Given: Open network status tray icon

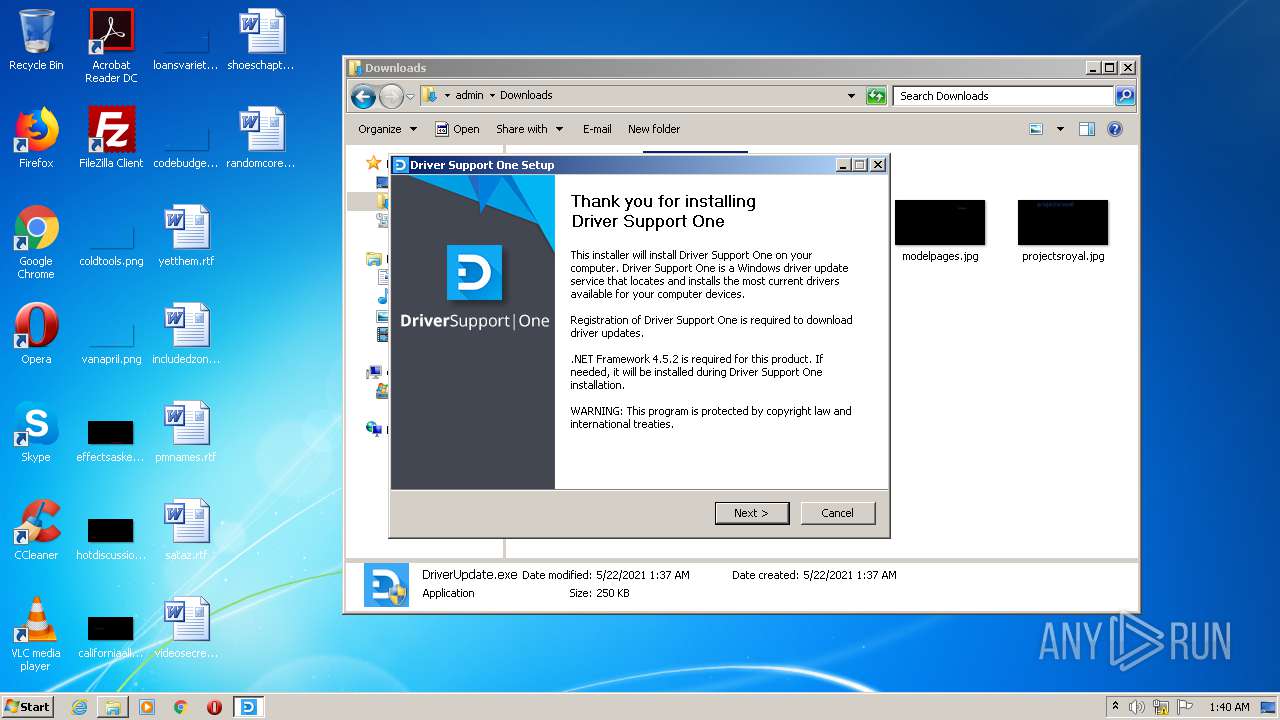Looking at the screenshot, I should click(1161, 707).
